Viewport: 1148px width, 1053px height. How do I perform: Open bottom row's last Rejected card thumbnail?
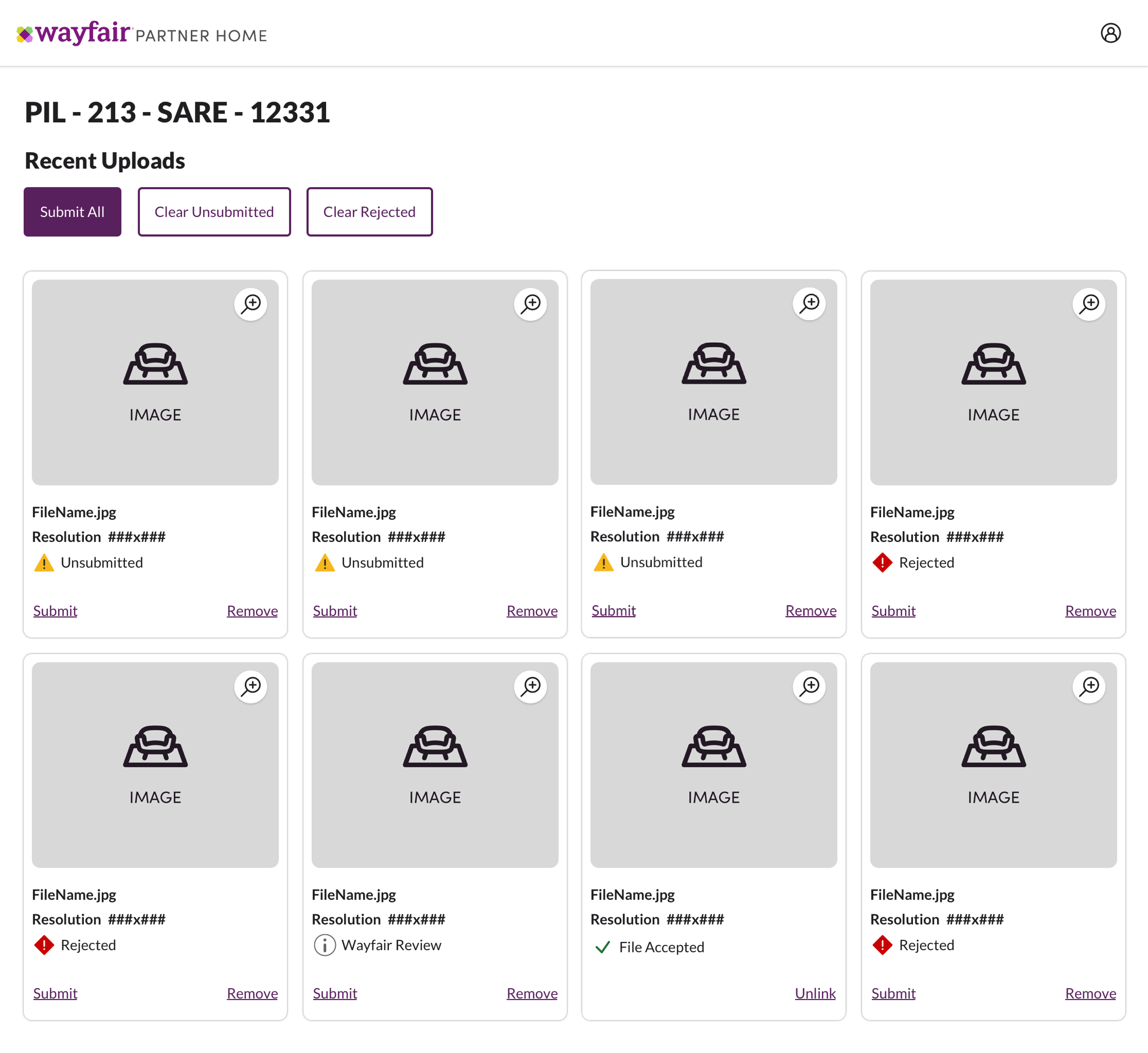993,765
